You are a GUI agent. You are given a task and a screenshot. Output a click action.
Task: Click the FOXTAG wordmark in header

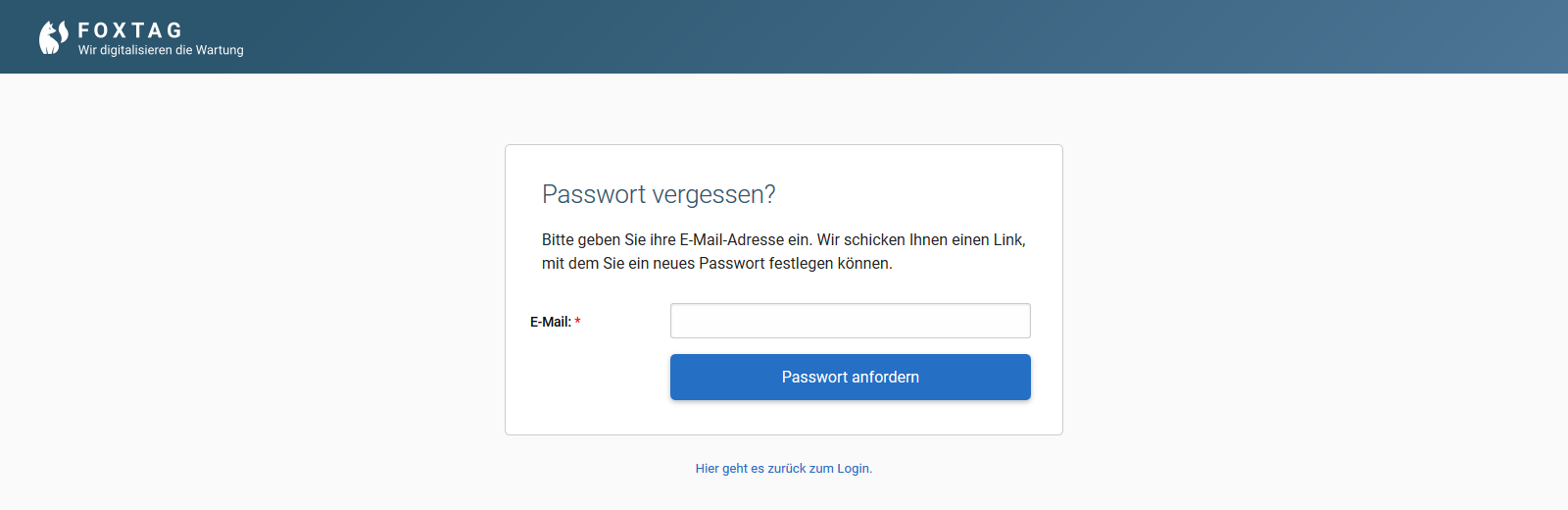pos(130,30)
